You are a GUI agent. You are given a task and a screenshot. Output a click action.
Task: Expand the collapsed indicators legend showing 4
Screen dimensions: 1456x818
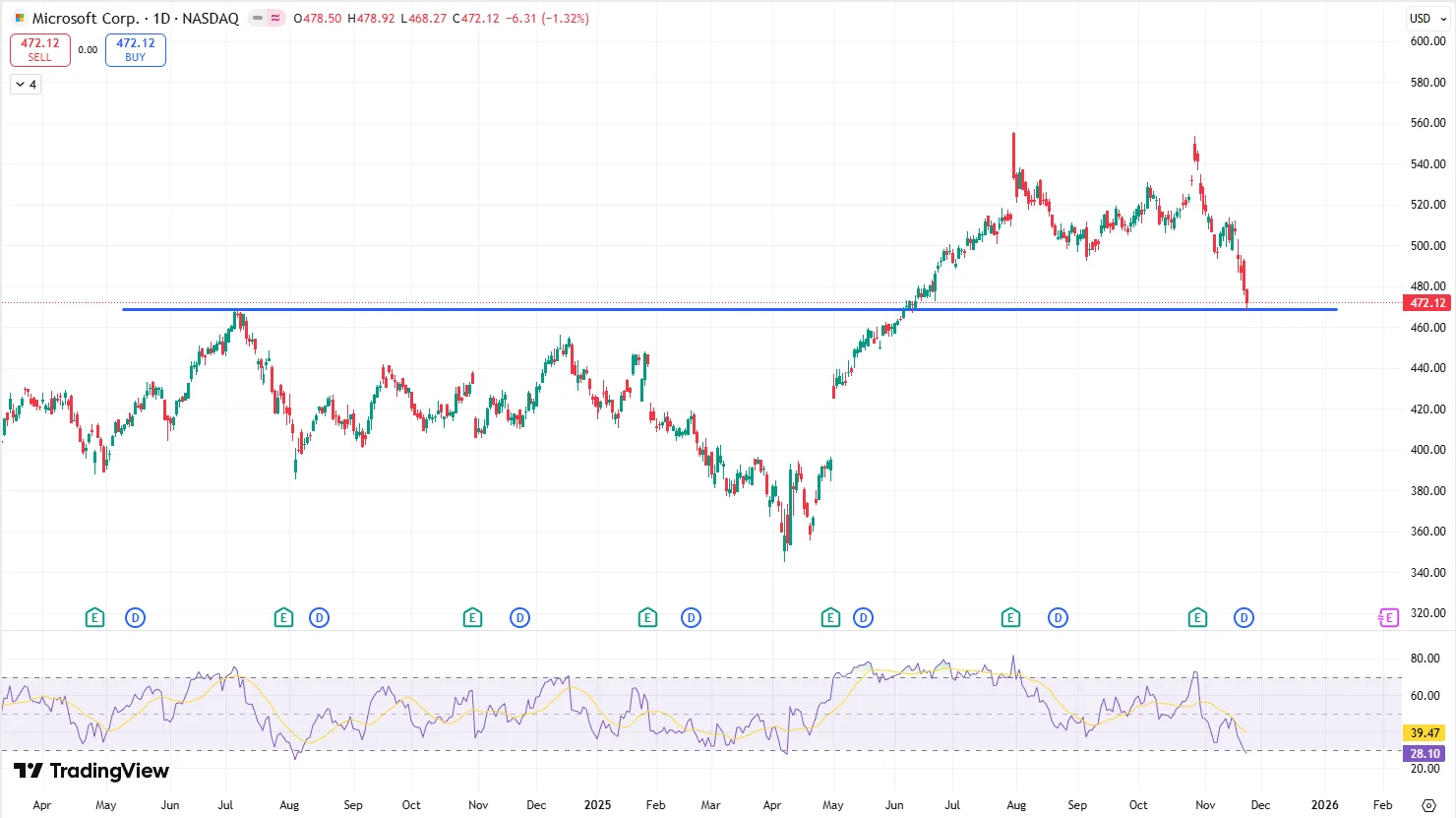26,85
